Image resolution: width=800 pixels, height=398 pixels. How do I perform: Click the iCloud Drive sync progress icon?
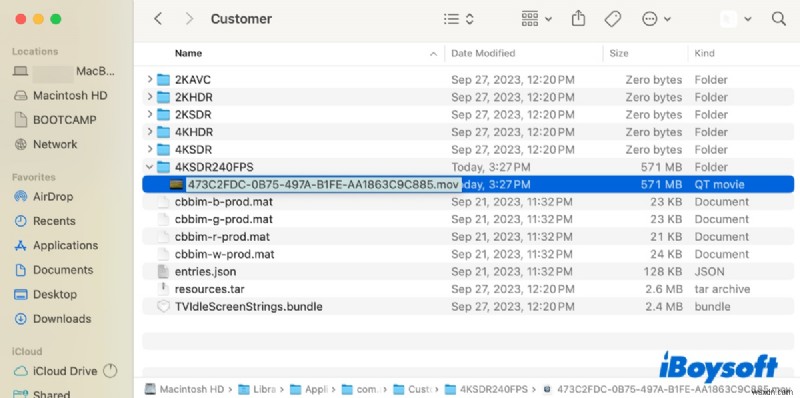pos(110,371)
